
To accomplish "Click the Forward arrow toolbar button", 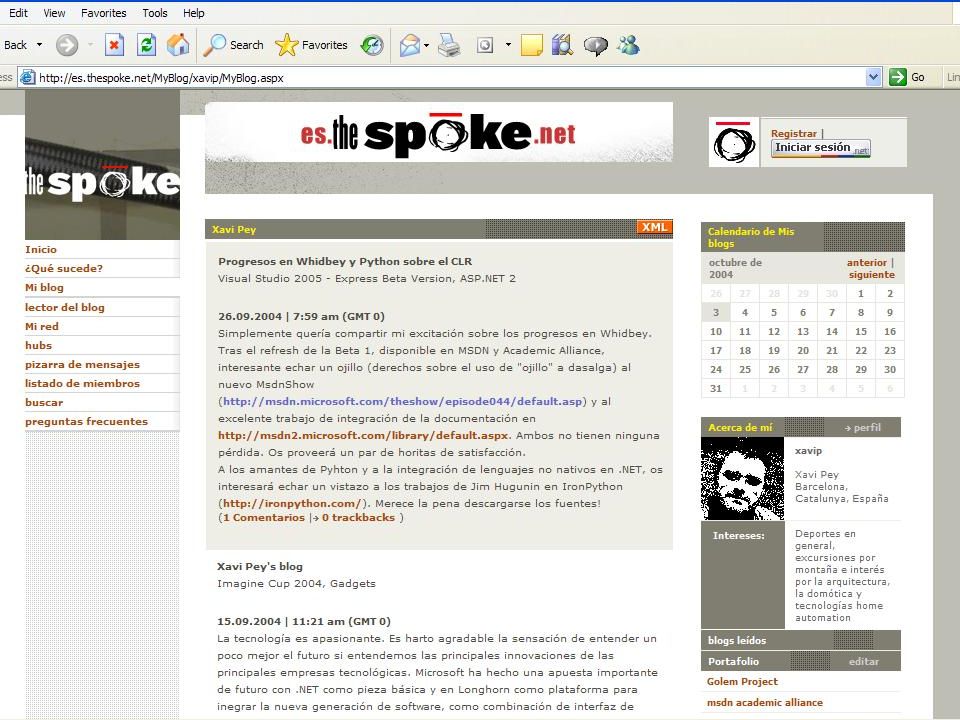I will tap(67, 45).
